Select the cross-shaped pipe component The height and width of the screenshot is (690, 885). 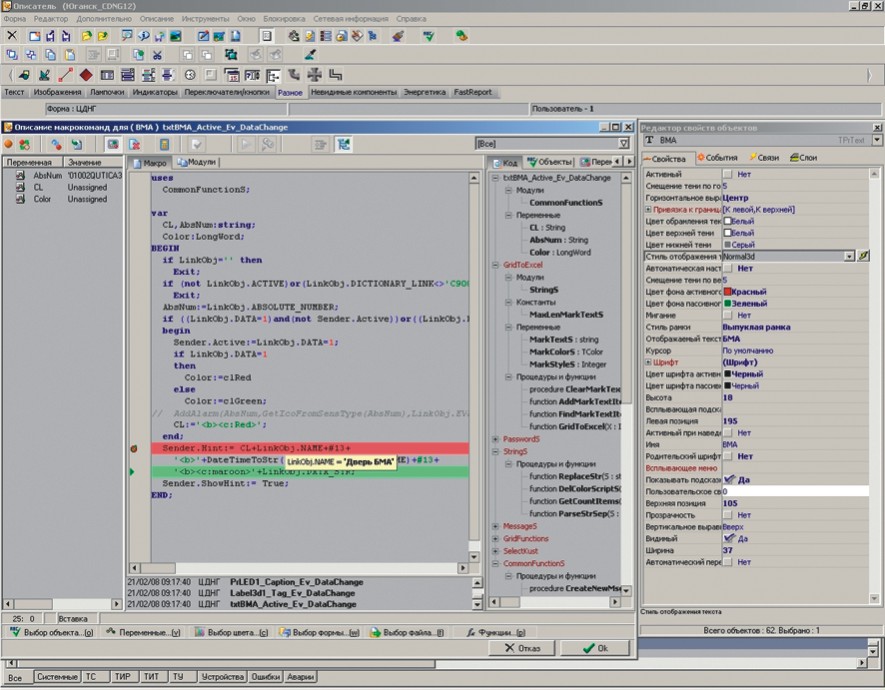pos(314,74)
